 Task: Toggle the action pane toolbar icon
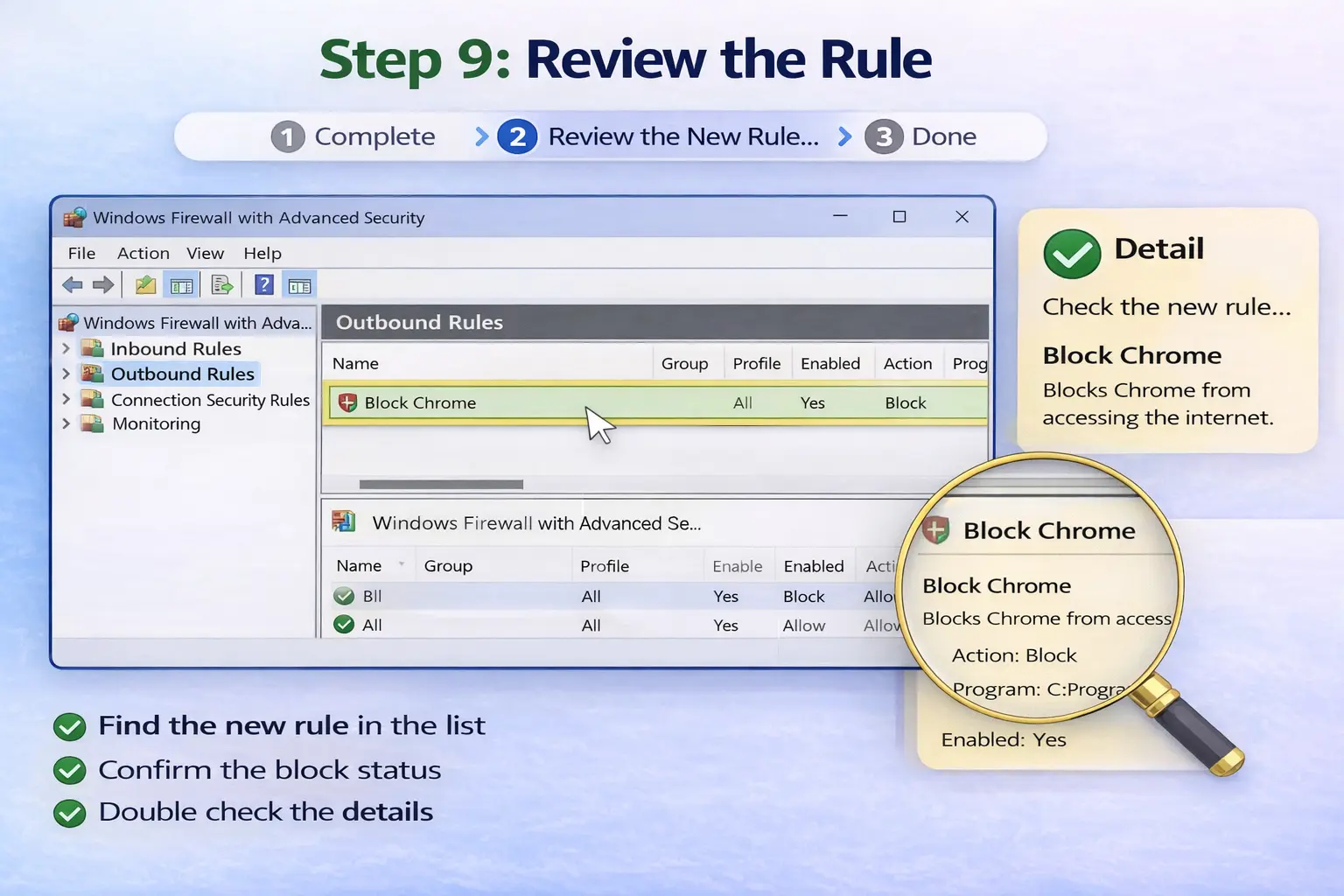pos(299,285)
